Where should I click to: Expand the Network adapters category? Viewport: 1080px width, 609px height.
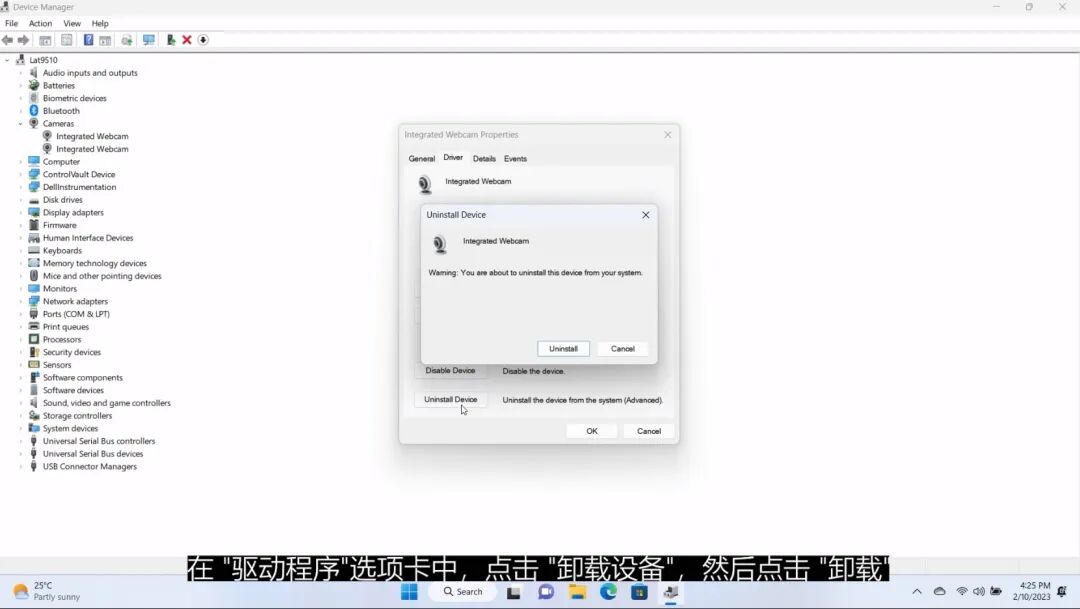coord(21,301)
